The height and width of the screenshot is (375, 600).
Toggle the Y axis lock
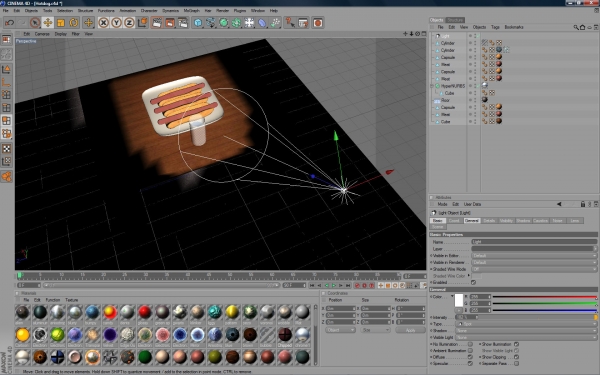point(116,23)
